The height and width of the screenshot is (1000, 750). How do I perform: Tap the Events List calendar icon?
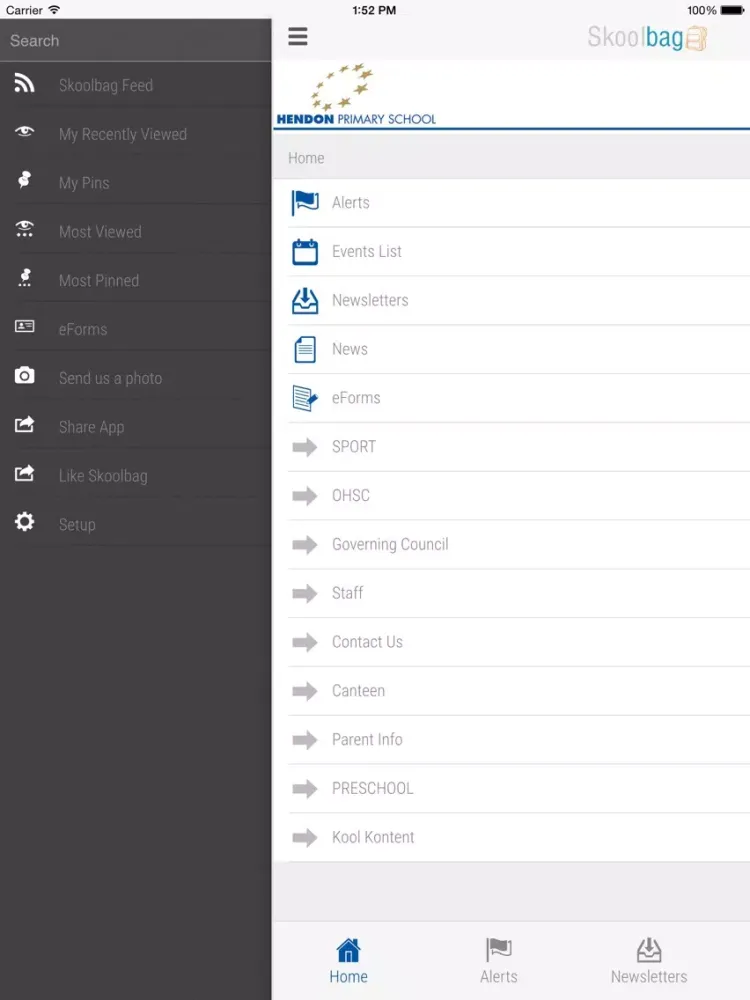click(x=305, y=252)
